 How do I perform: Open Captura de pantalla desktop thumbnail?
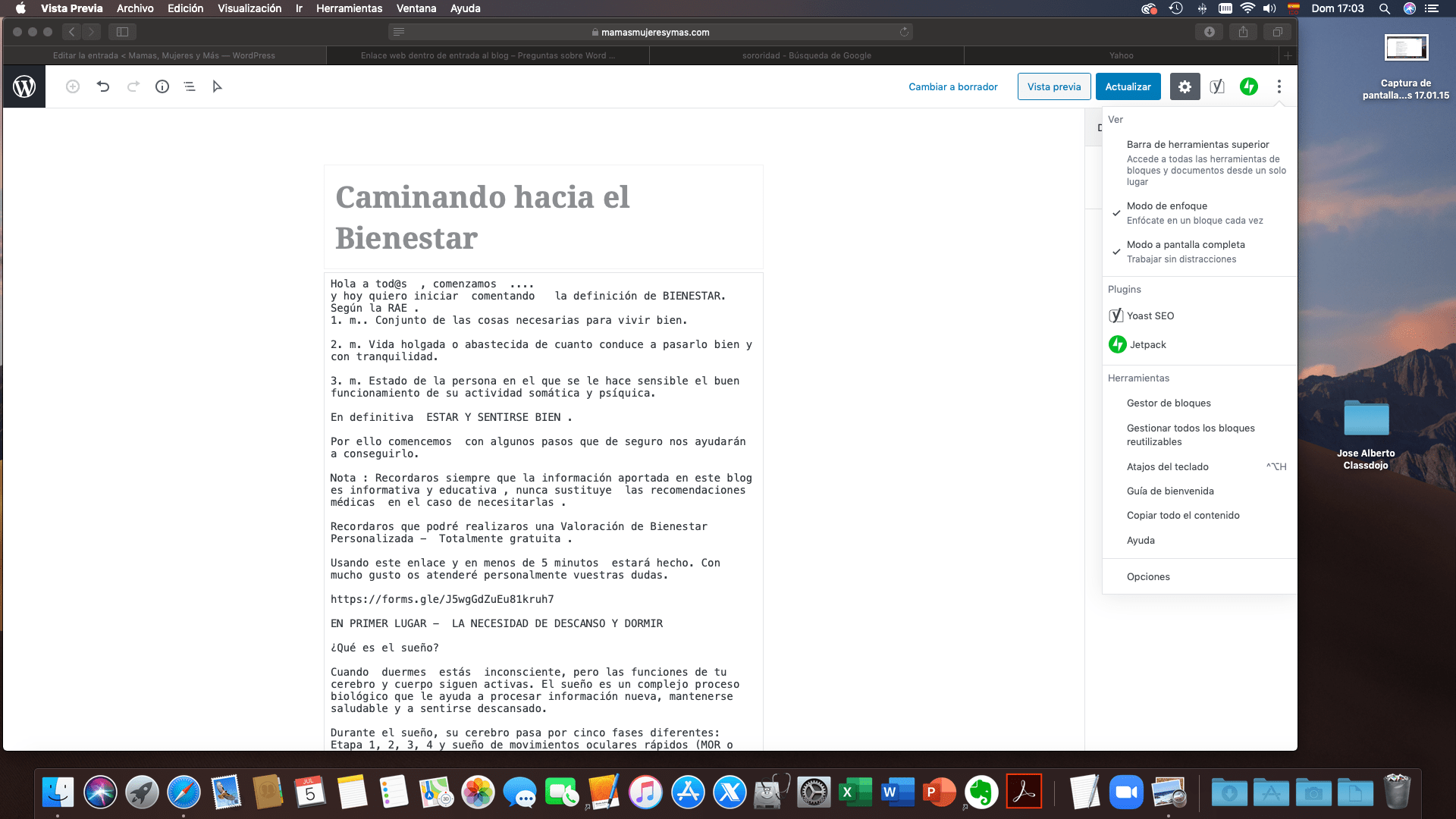(x=1406, y=48)
